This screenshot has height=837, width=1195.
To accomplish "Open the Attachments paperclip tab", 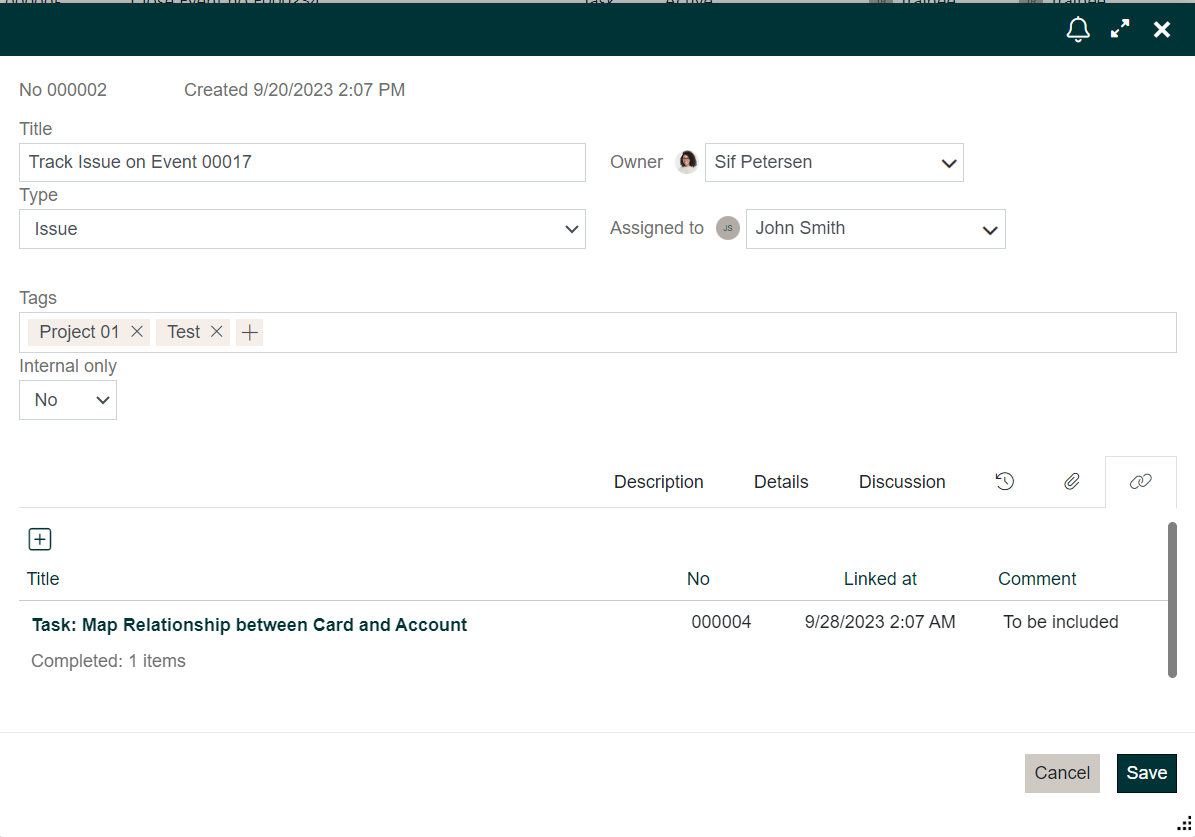I will coord(1071,481).
